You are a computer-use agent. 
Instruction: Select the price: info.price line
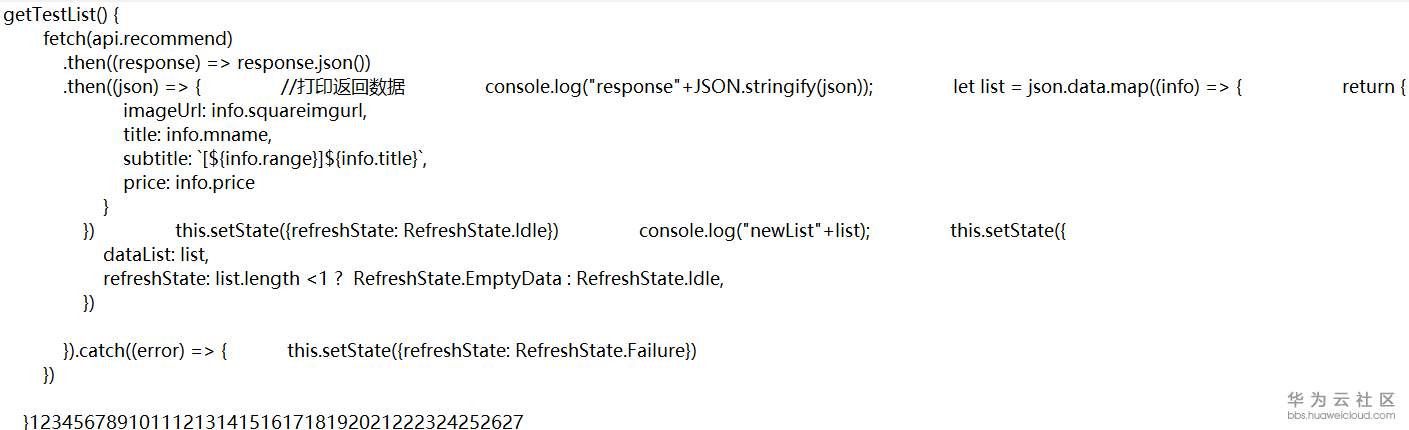coord(189,183)
